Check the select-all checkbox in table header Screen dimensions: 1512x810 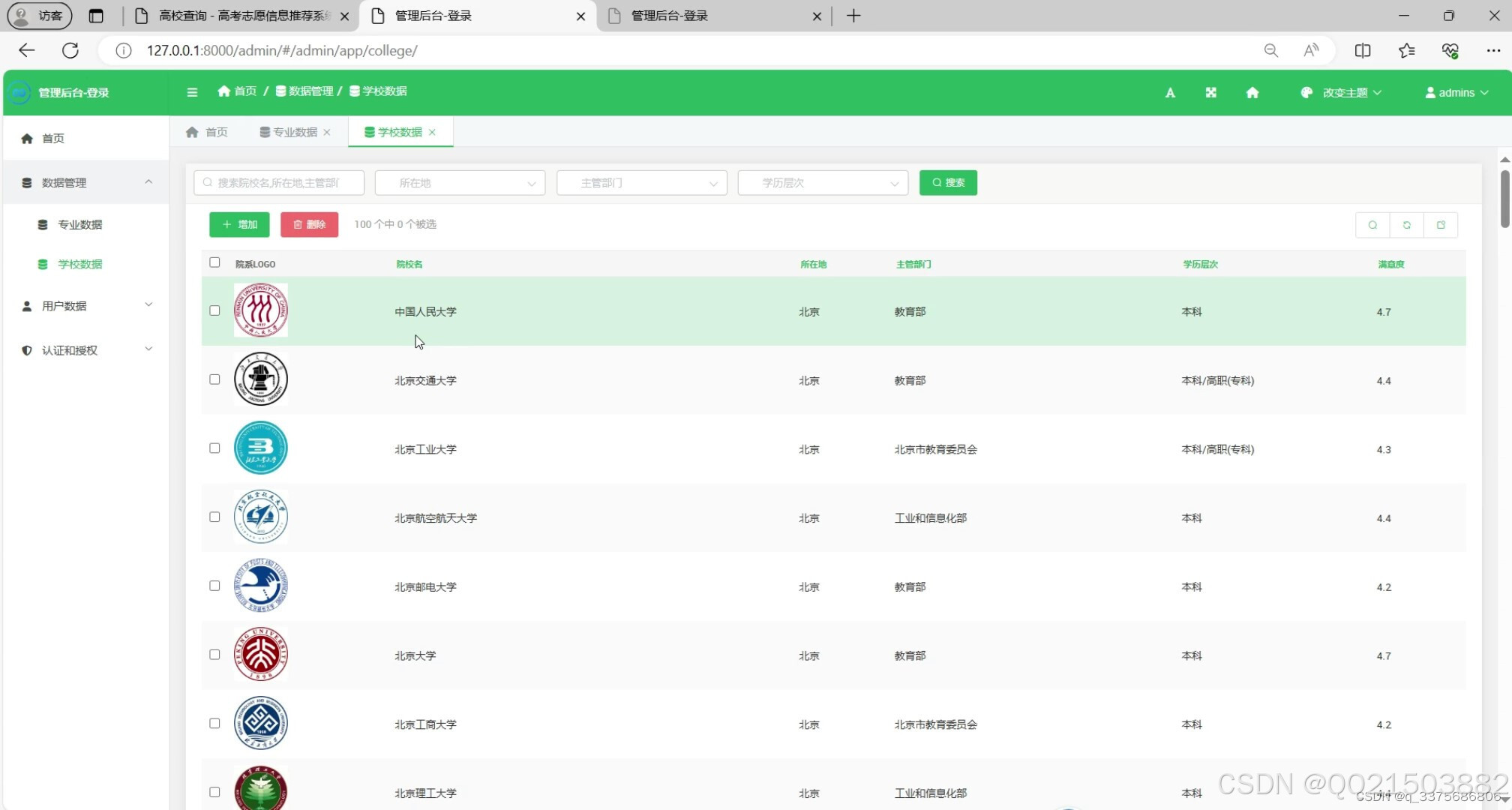214,262
